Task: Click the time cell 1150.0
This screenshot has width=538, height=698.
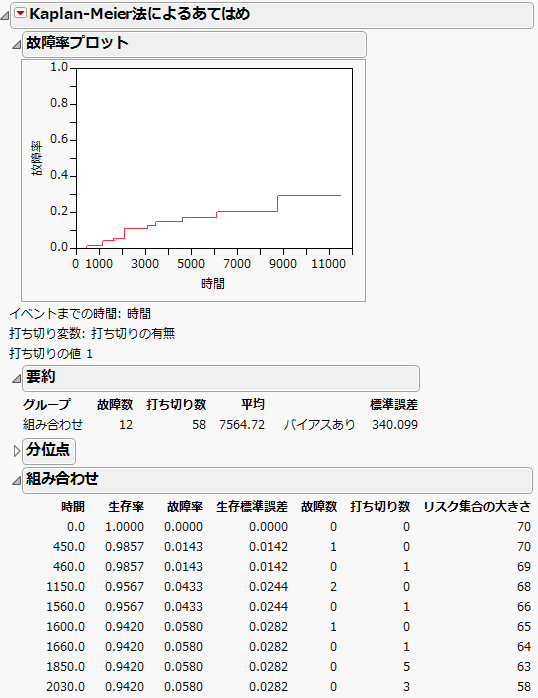Action: pyautogui.click(x=65, y=586)
